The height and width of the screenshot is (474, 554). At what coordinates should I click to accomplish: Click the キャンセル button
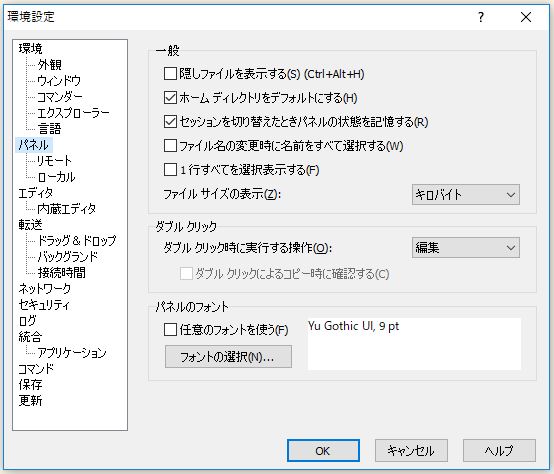(411, 451)
